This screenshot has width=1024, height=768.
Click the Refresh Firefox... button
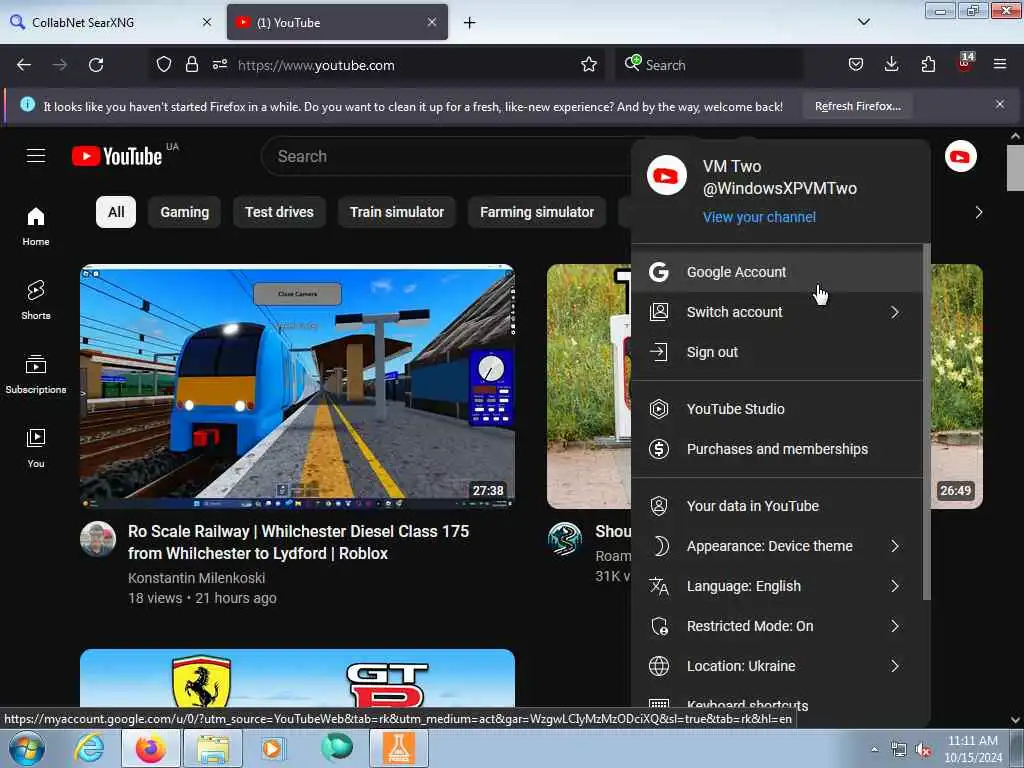[857, 106]
